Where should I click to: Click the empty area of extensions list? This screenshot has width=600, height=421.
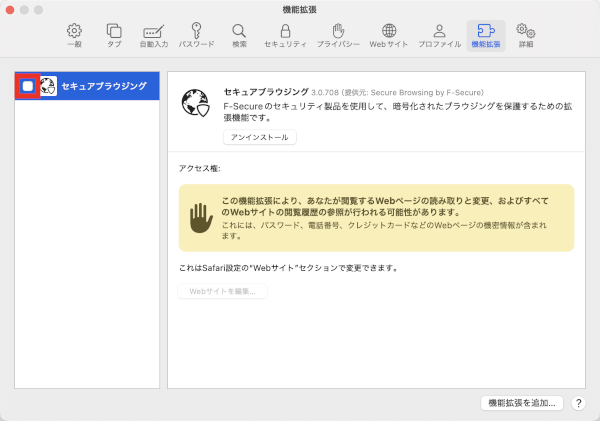point(87,250)
